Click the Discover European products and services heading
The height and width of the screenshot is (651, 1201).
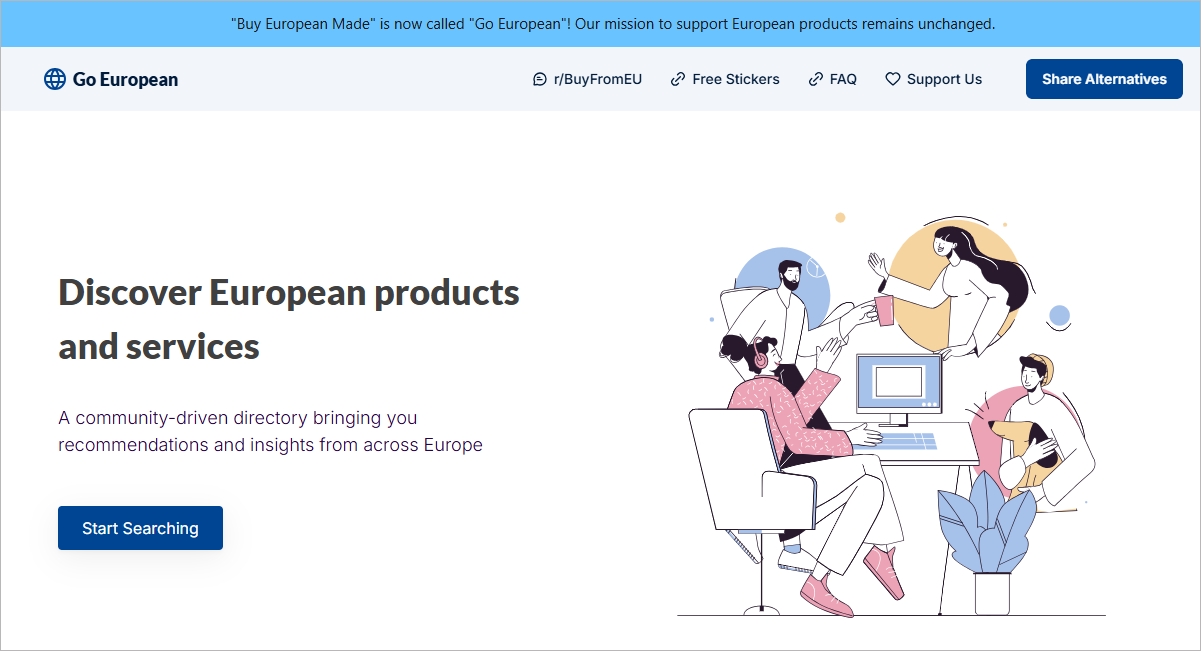[289, 319]
